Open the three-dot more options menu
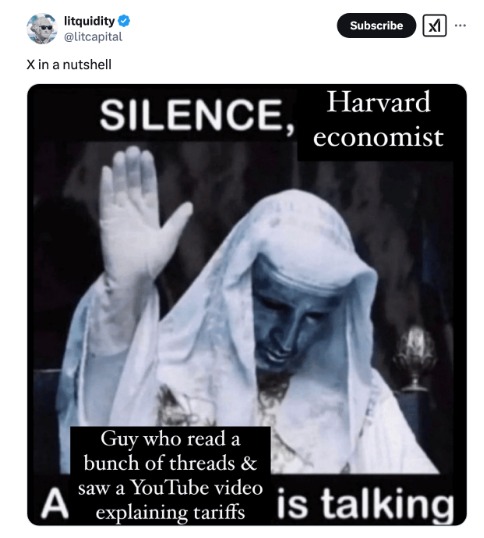This screenshot has height=538, width=484. click(x=460, y=25)
